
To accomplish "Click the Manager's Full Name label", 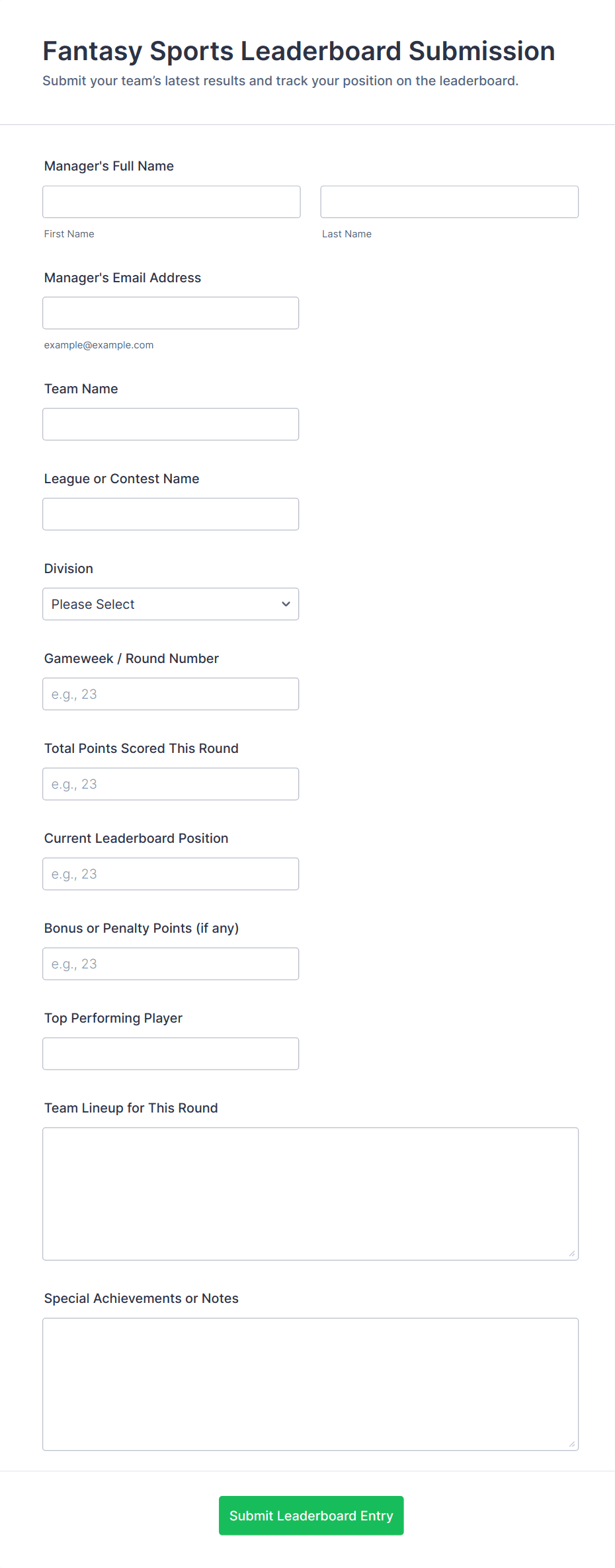I will pyautogui.click(x=109, y=166).
